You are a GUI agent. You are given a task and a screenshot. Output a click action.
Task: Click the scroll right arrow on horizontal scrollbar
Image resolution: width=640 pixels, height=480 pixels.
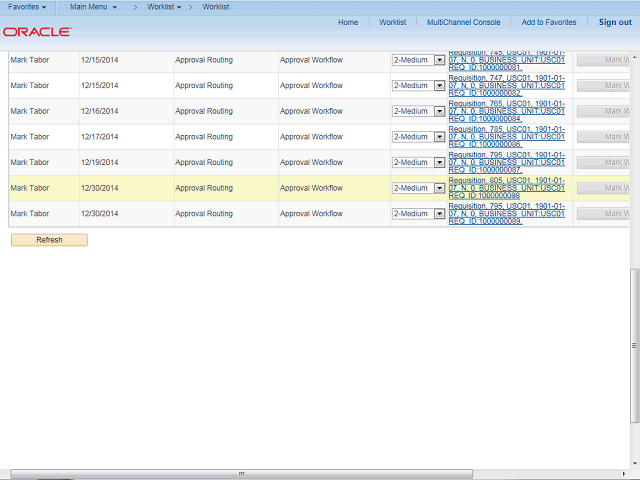[x=623, y=474]
